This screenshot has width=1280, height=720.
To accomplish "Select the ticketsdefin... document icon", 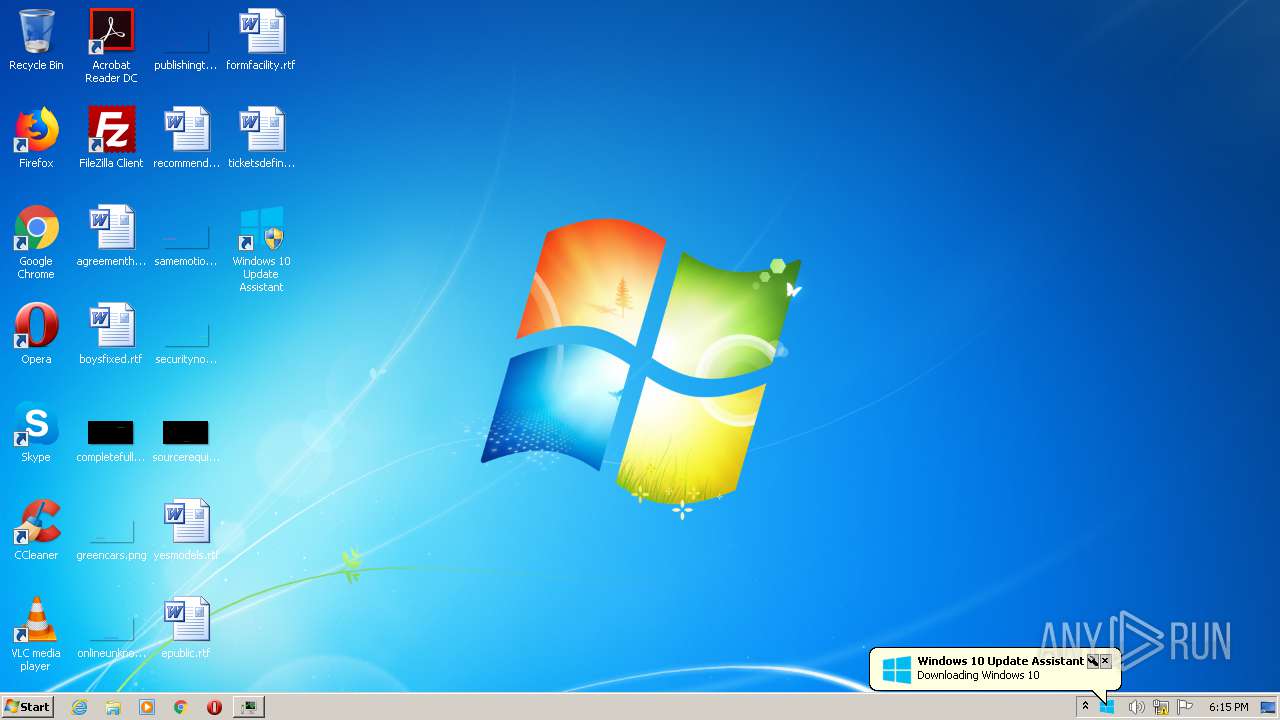I will [261, 138].
